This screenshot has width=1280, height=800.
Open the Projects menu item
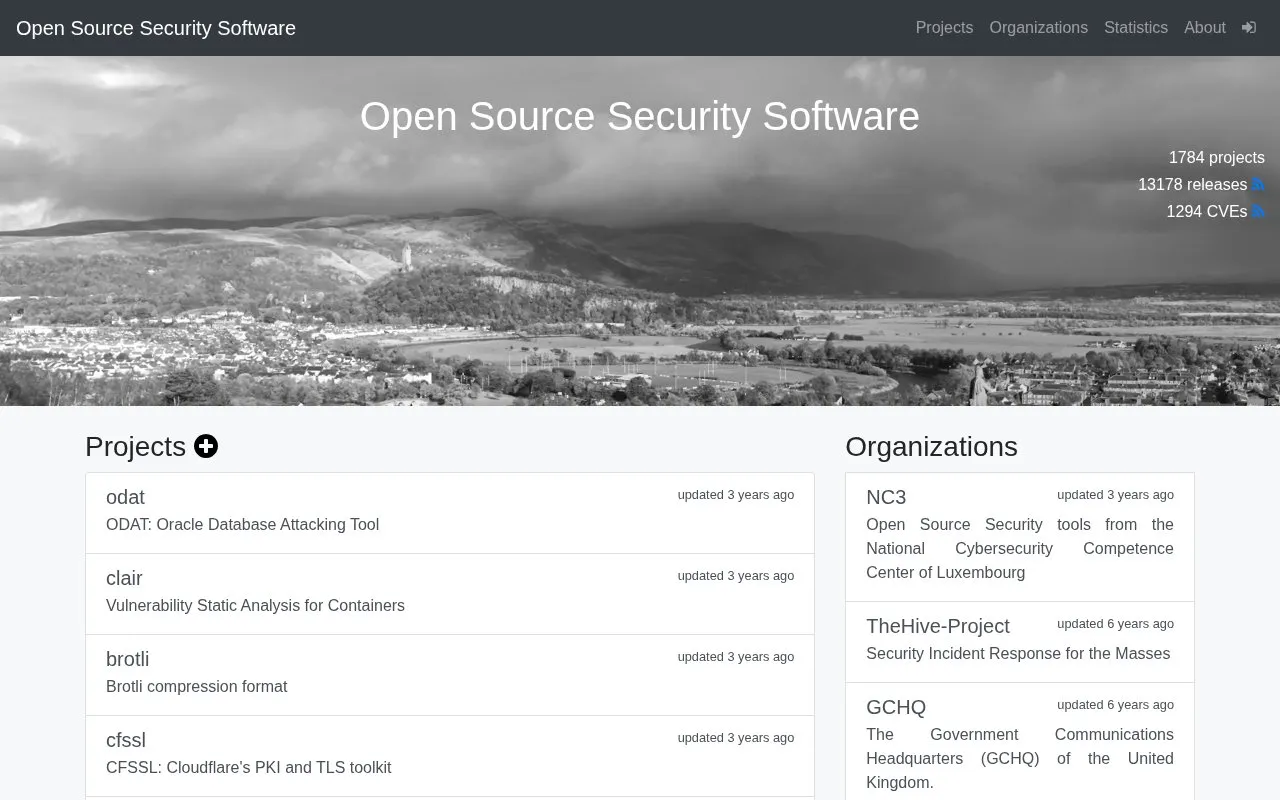click(944, 28)
